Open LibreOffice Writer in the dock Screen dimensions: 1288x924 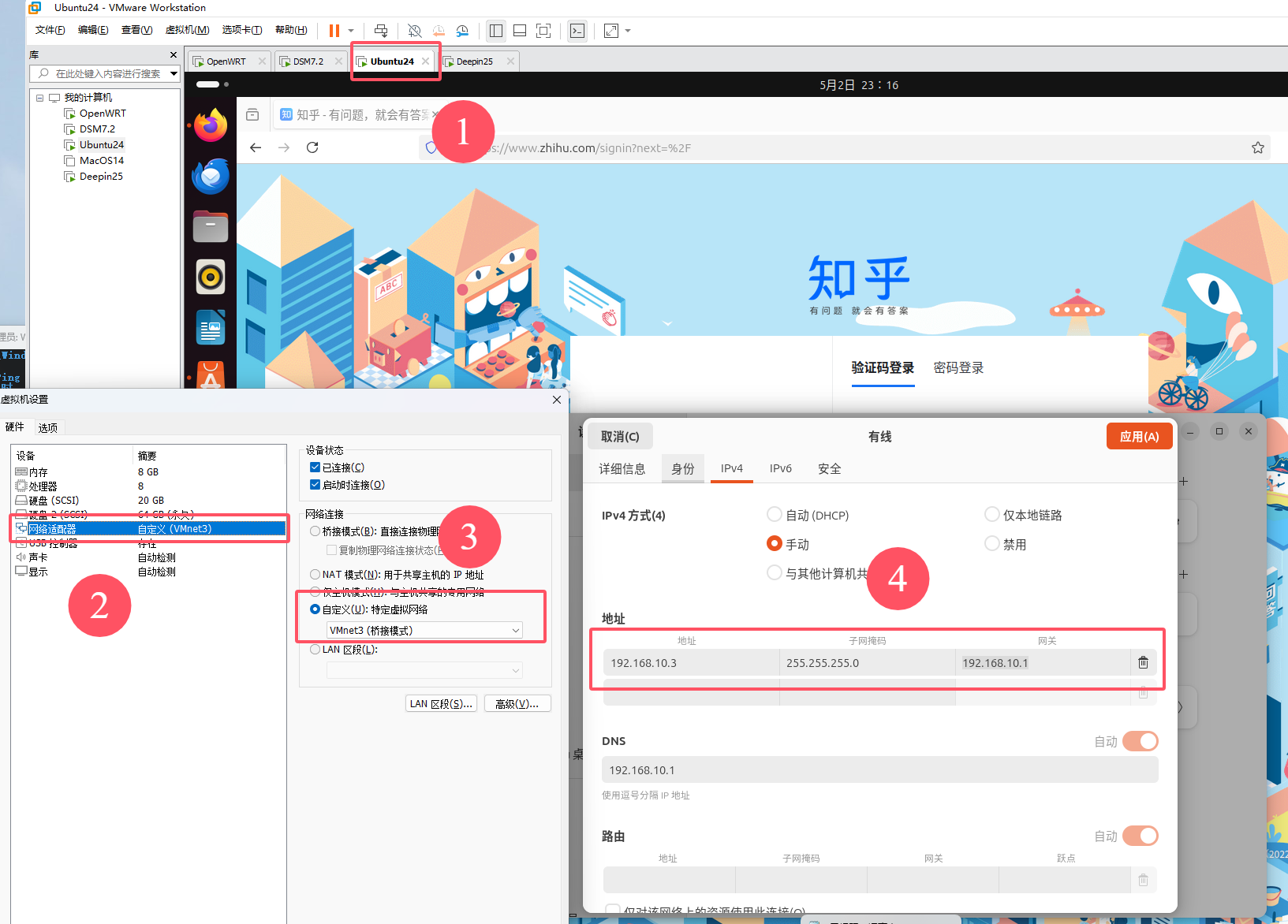pos(211,327)
